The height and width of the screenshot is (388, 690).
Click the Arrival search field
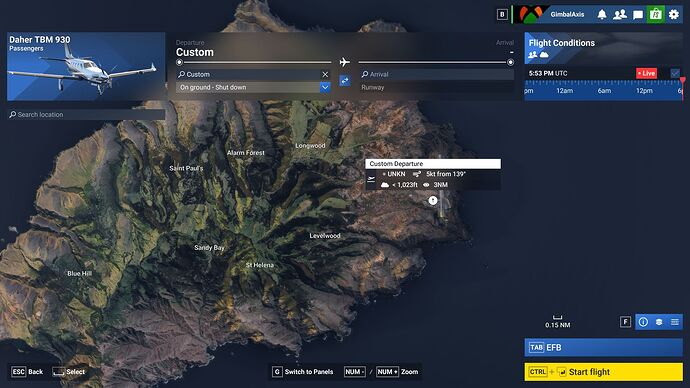pos(437,74)
